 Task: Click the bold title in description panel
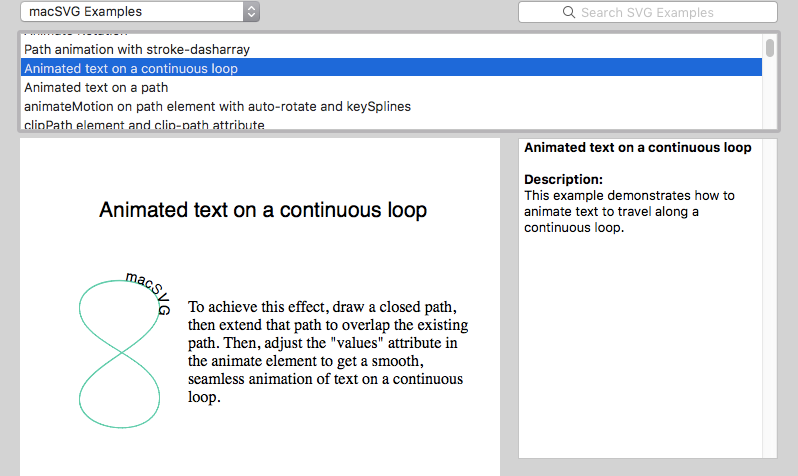(637, 148)
